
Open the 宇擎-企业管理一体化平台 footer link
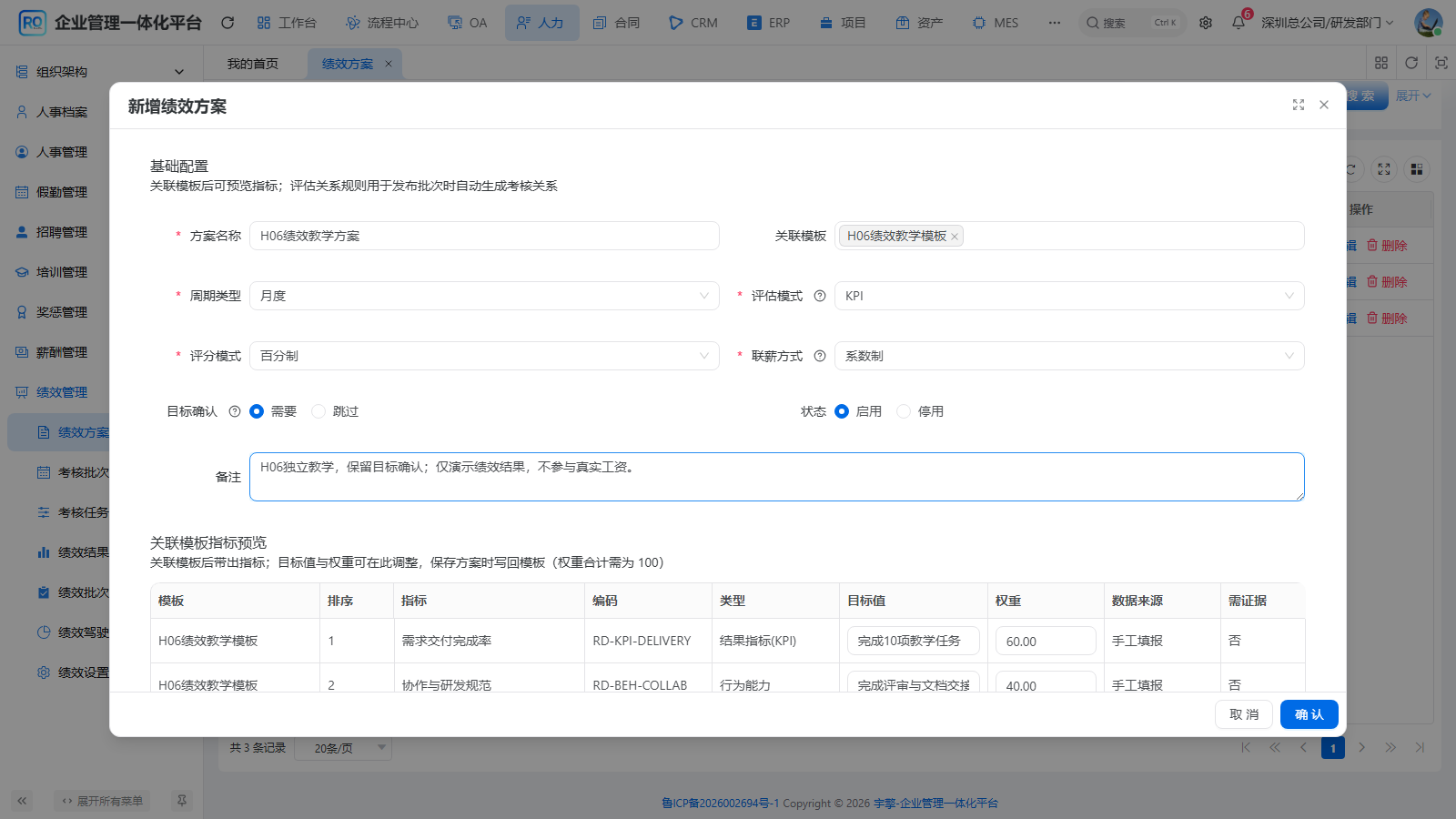pos(935,804)
